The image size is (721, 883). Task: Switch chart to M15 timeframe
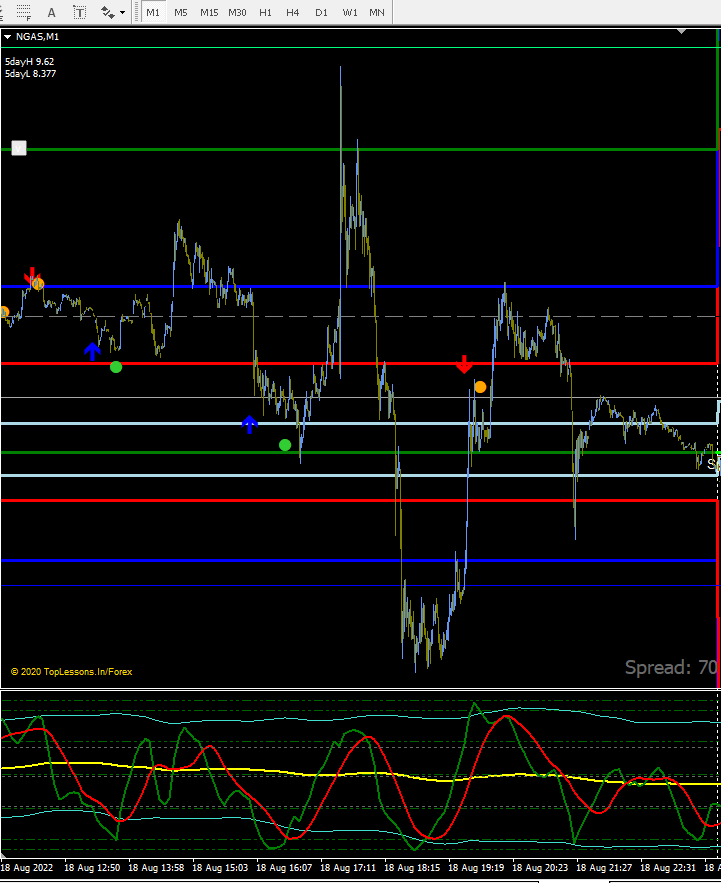coord(209,12)
